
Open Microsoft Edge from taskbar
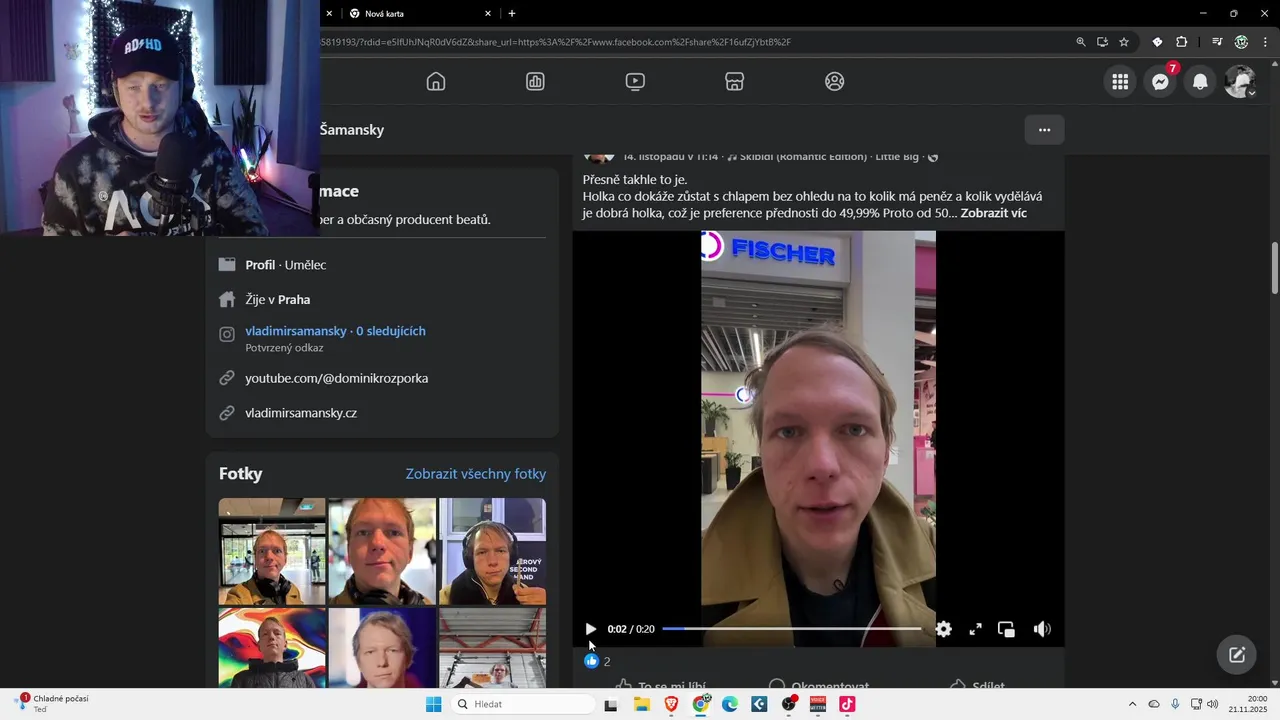point(730,704)
